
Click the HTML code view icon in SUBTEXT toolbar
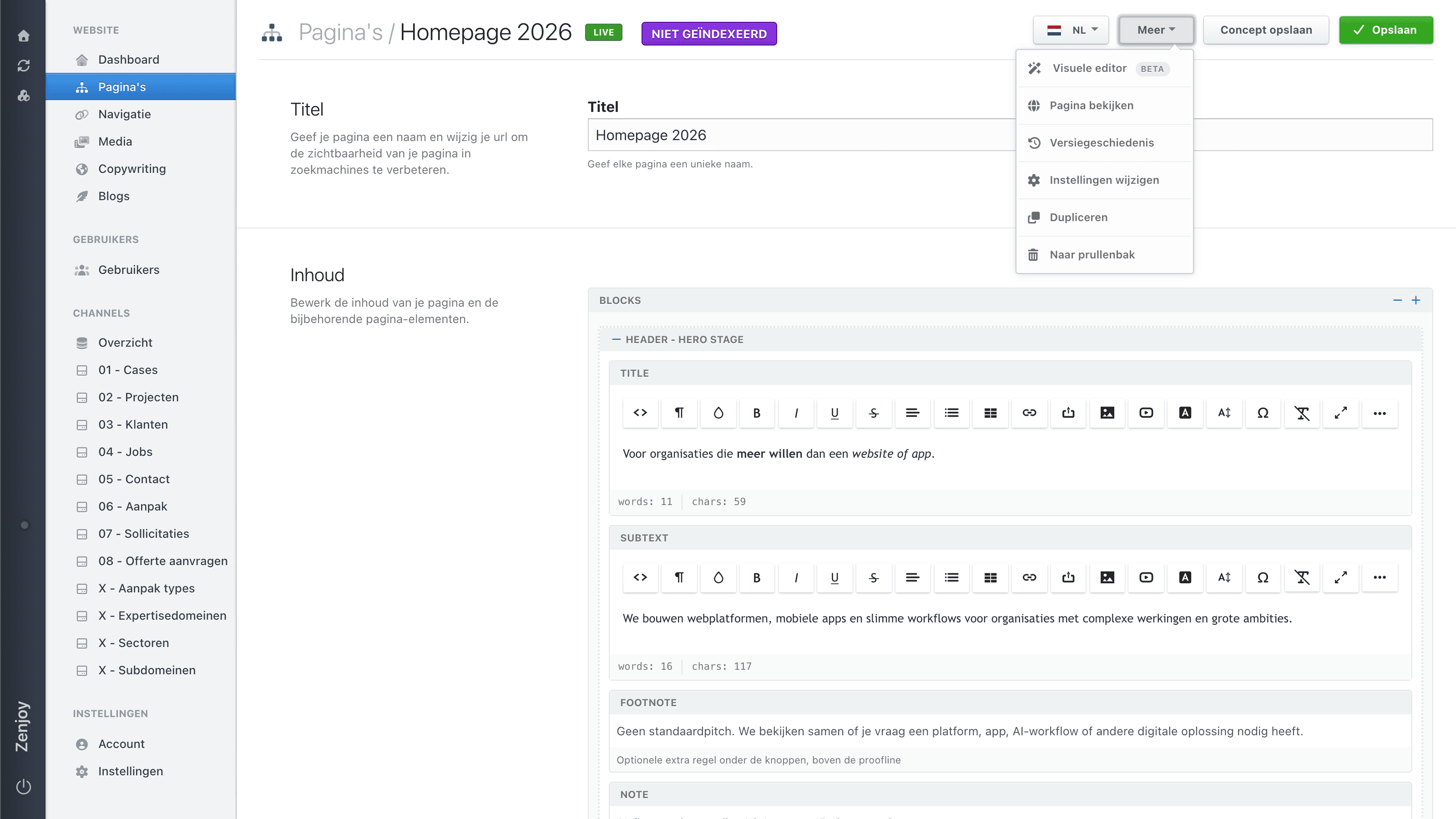point(640,577)
